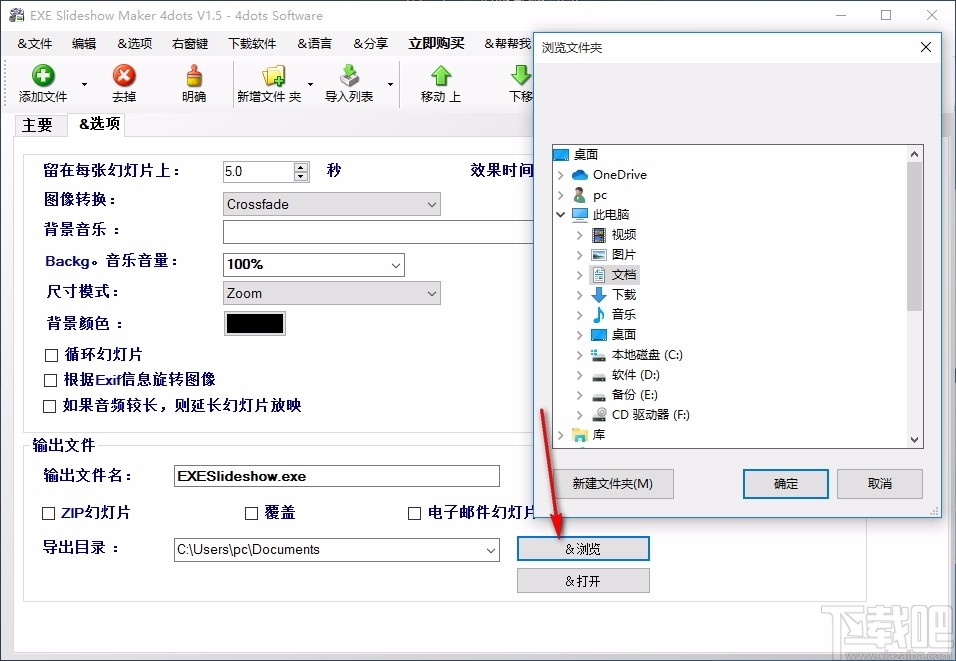Collapse the 此电脑 tree node

tap(560, 214)
